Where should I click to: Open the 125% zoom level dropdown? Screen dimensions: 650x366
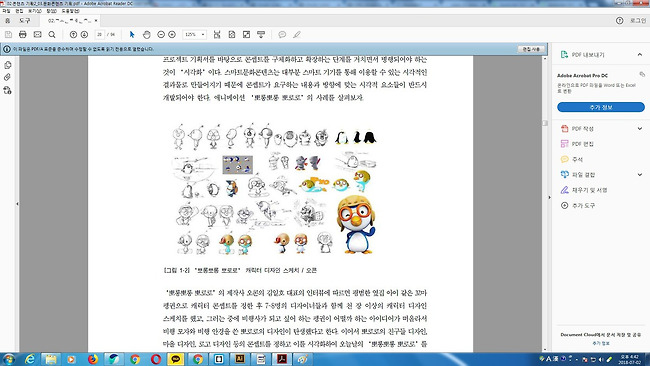point(194,34)
